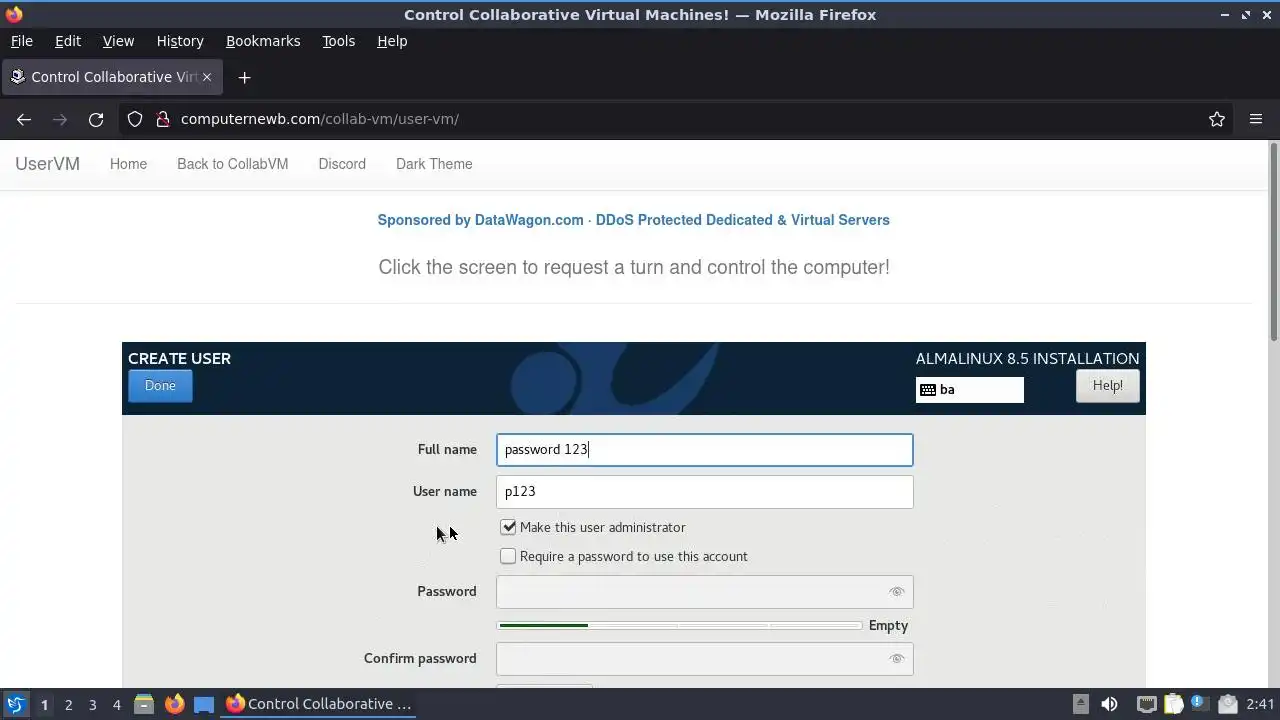Viewport: 1280px width, 720px height.
Task: Open the Discord nav link
Action: tap(342, 164)
